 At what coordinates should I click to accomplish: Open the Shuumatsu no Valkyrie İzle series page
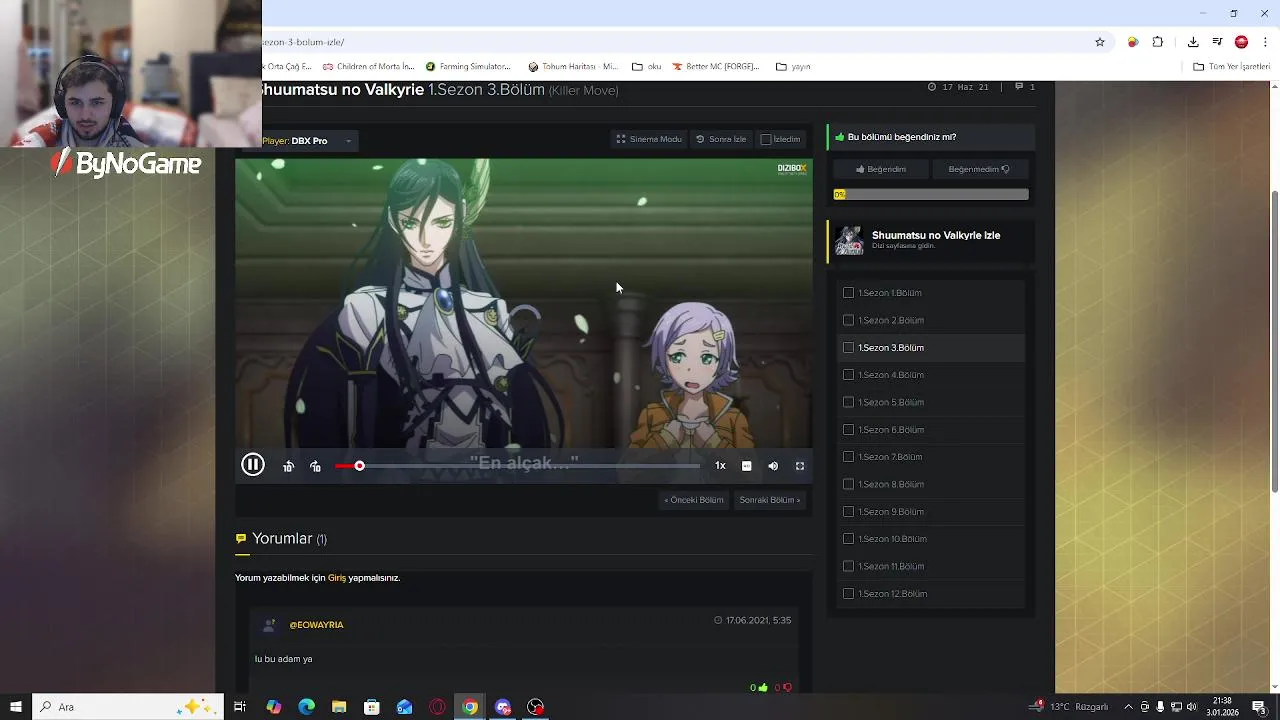936,235
